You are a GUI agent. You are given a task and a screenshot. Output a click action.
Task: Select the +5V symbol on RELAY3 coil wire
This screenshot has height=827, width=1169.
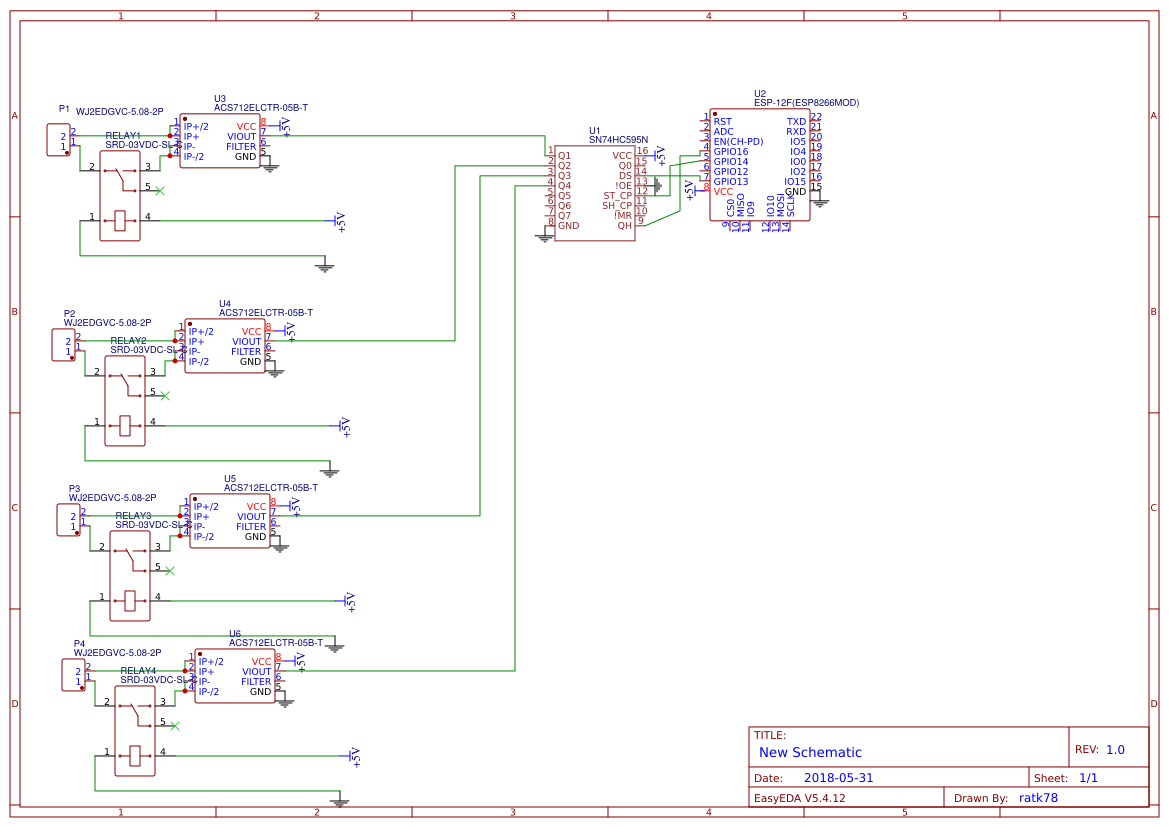350,602
